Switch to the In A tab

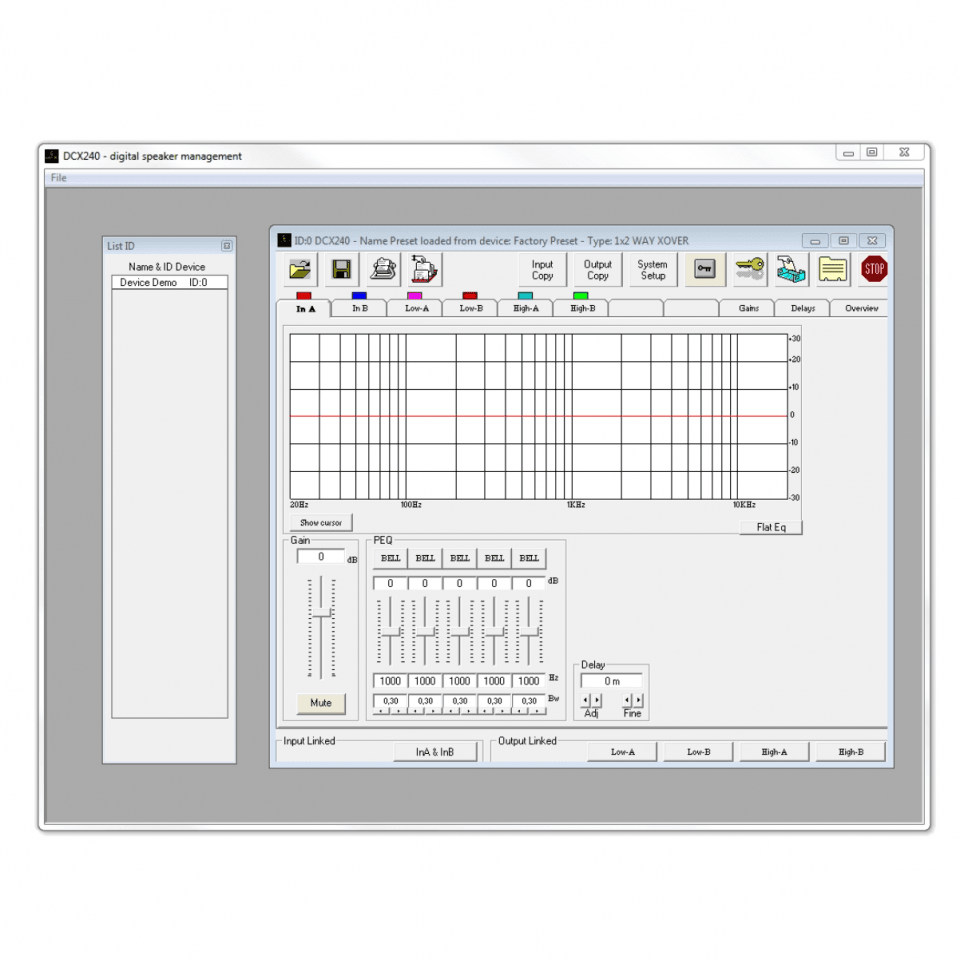click(305, 309)
